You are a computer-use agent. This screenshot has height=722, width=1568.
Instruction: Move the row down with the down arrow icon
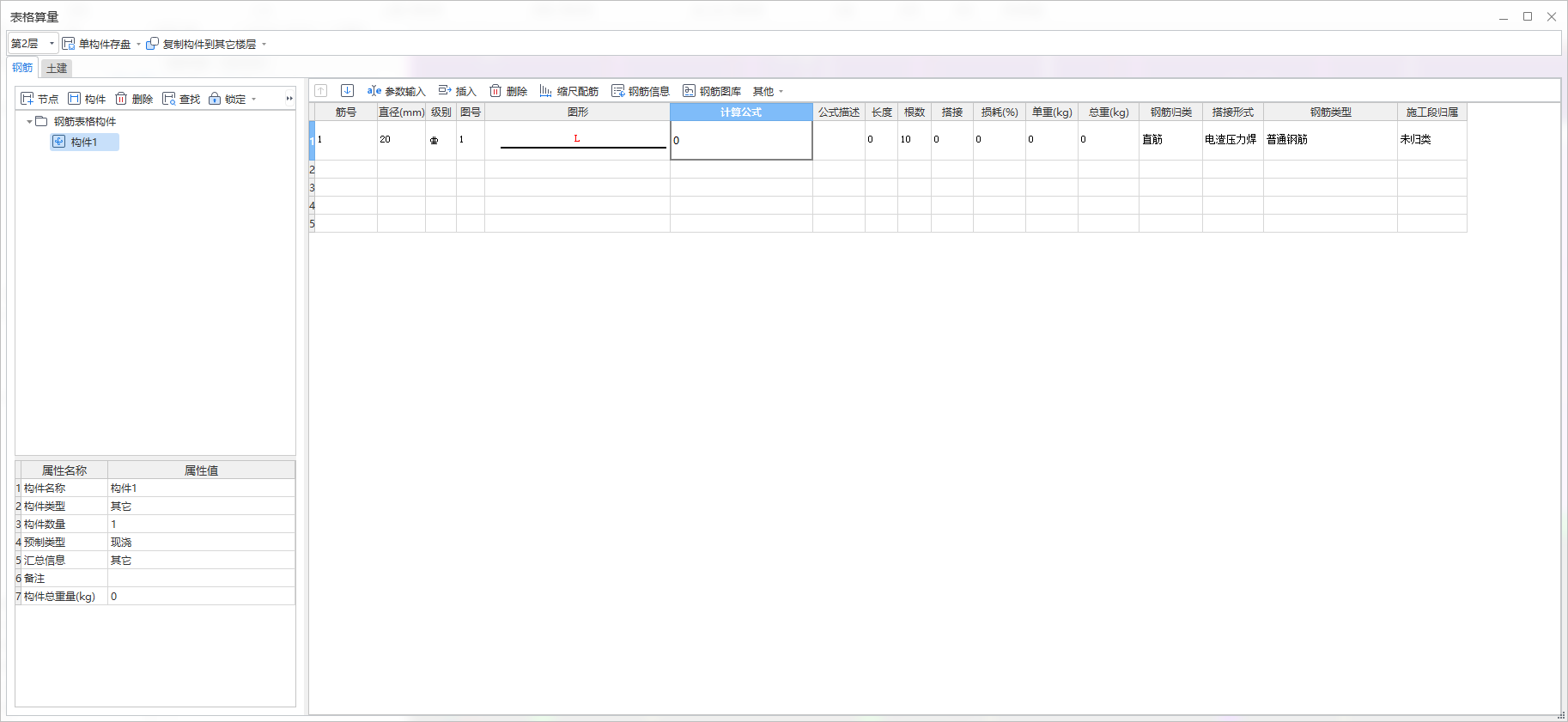347,91
